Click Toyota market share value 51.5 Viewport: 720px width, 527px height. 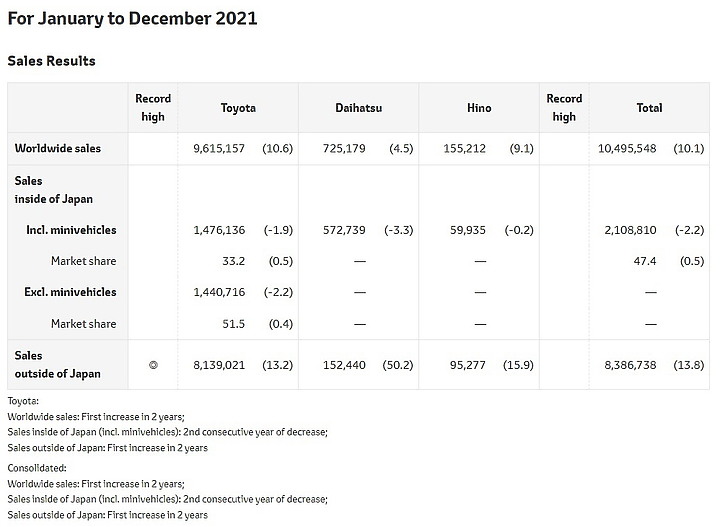coord(233,324)
